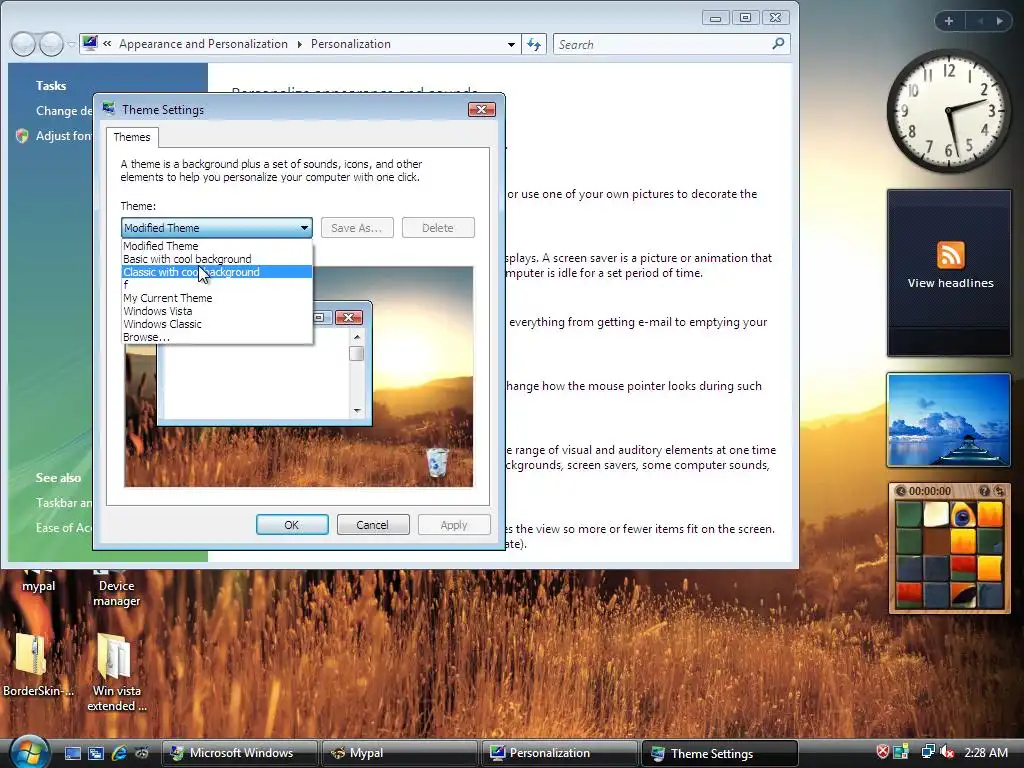
Task: Click the 2:28 AM system clock
Action: [x=985, y=752]
